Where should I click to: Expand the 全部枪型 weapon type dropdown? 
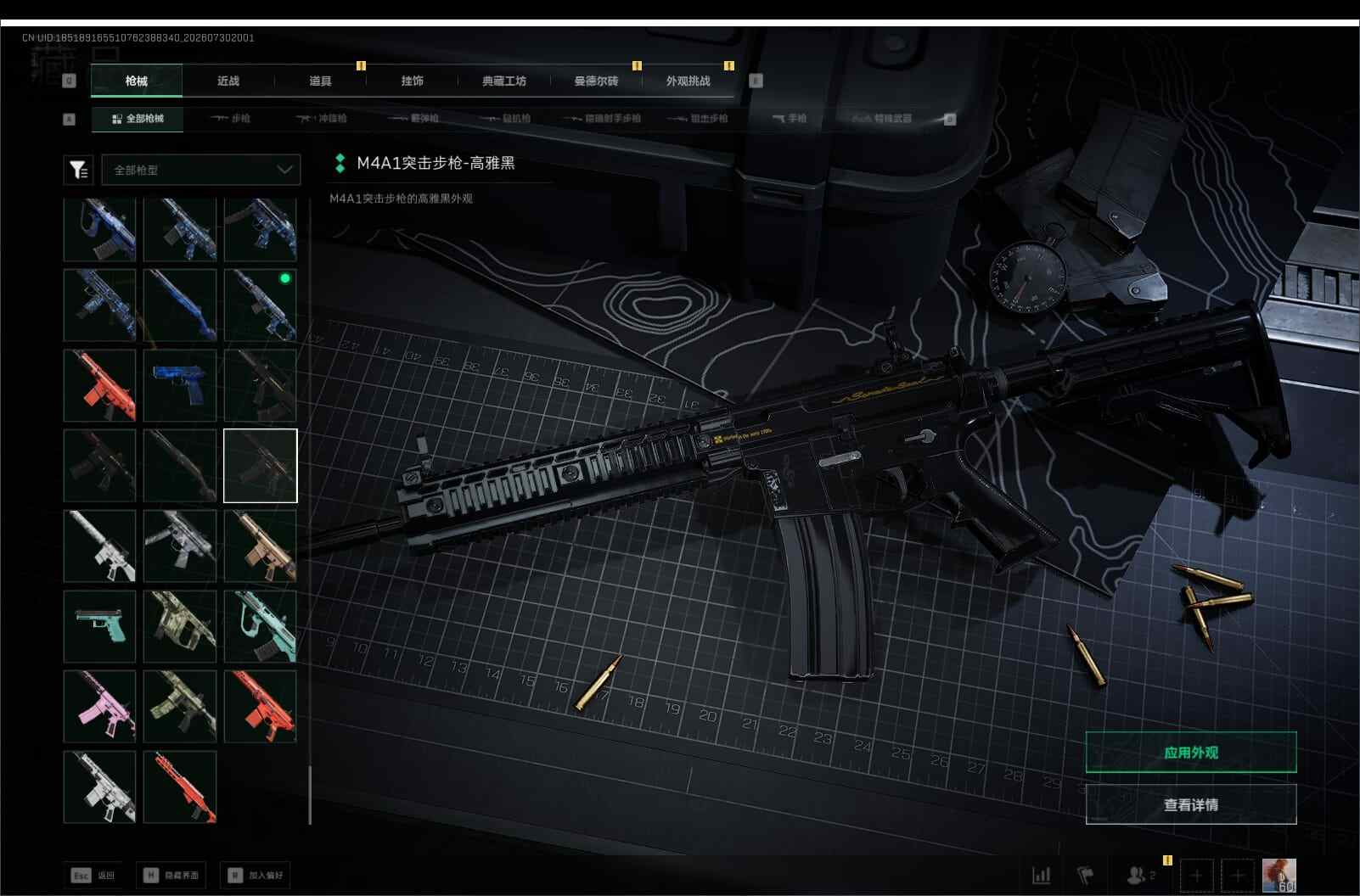(201, 170)
